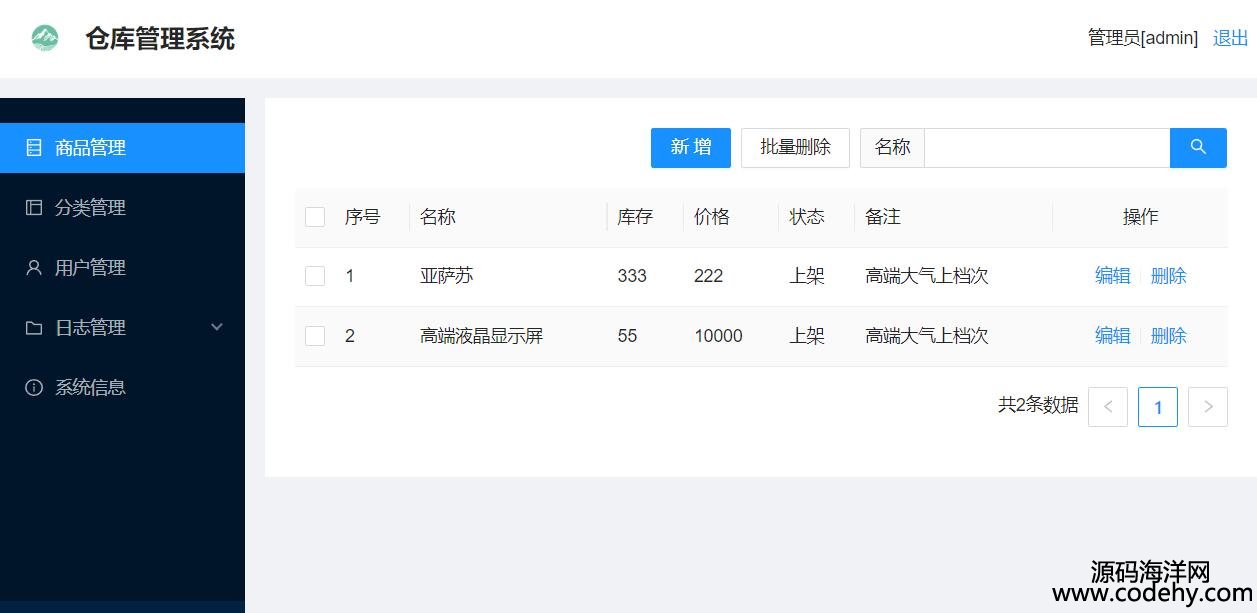The image size is (1257, 613).
Task: Click 上架 status in 高端液晶显示屏 row
Action: point(807,336)
